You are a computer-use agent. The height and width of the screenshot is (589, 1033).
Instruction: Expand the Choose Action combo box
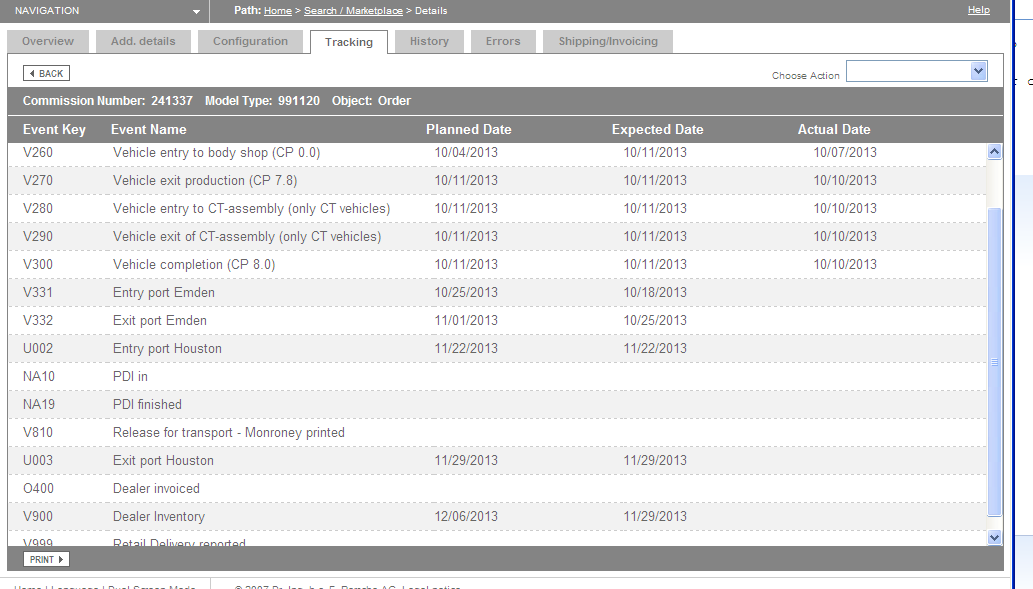916,71
